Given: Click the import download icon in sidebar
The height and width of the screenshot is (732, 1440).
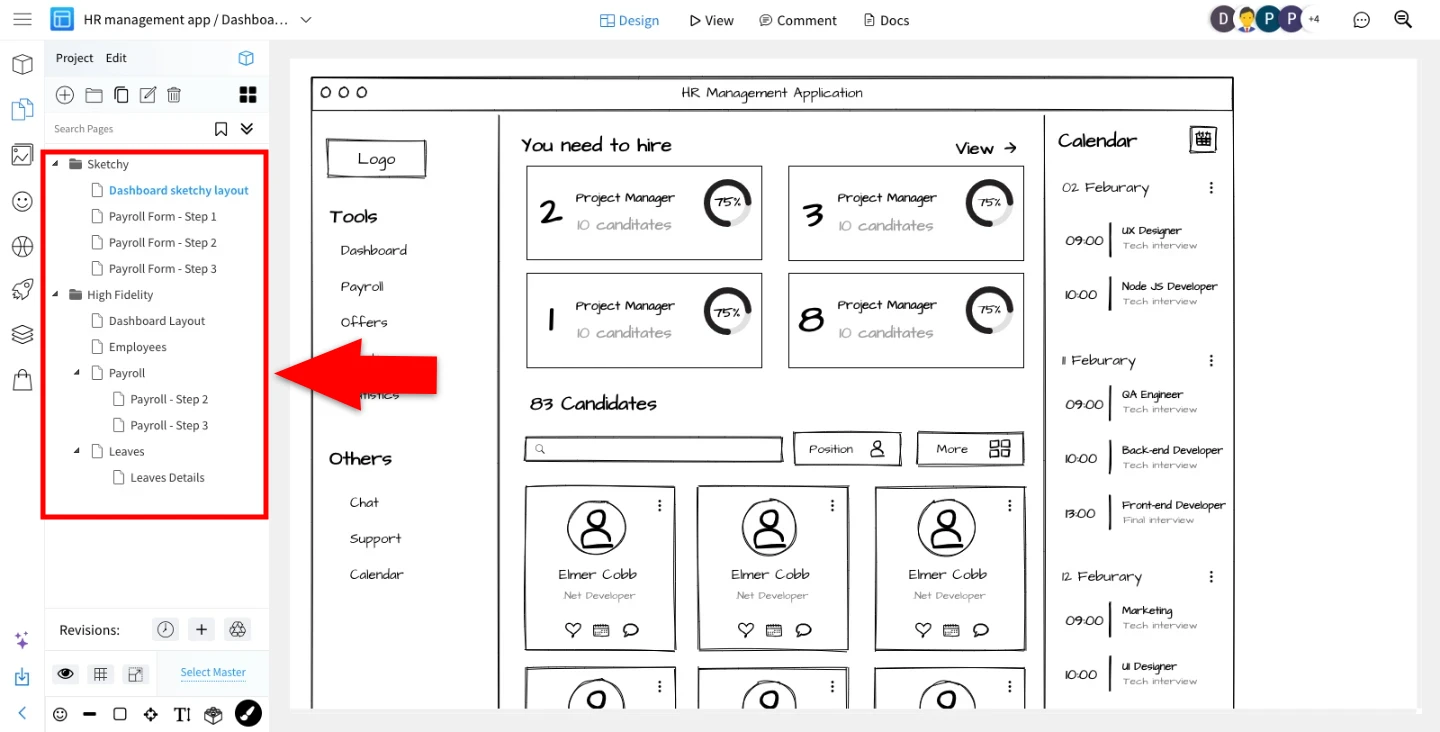Looking at the screenshot, I should (x=22, y=678).
